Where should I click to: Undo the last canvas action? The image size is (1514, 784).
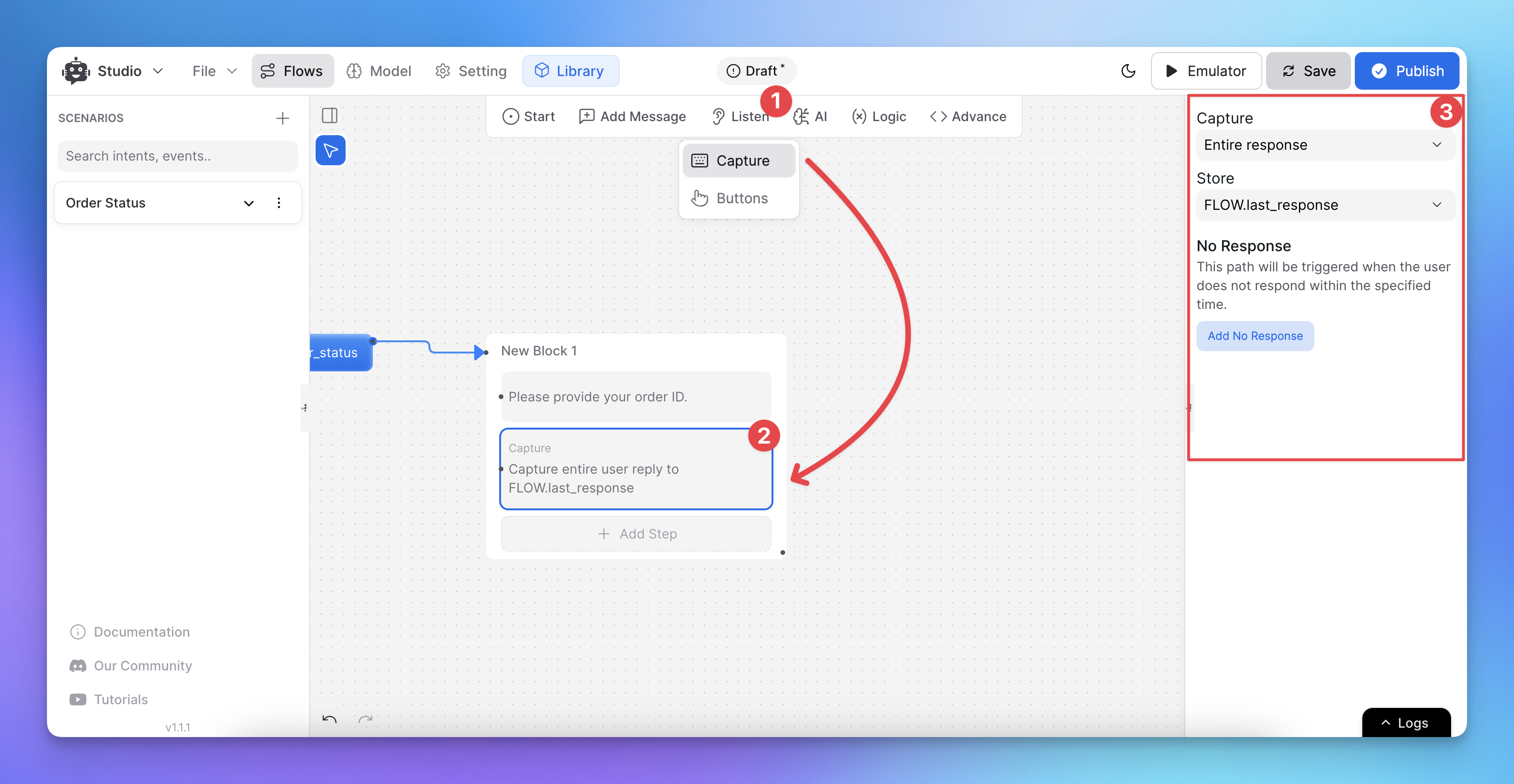(329, 719)
